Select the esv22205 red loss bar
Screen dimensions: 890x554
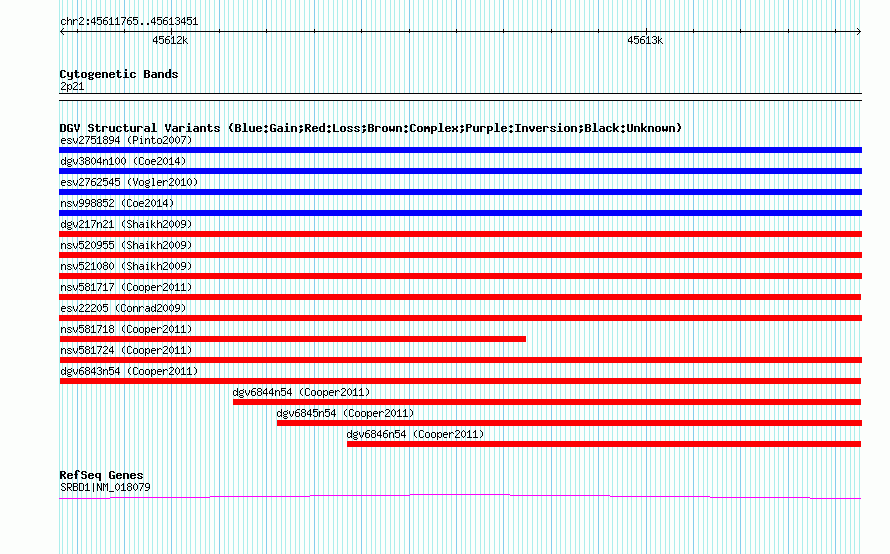(x=460, y=318)
